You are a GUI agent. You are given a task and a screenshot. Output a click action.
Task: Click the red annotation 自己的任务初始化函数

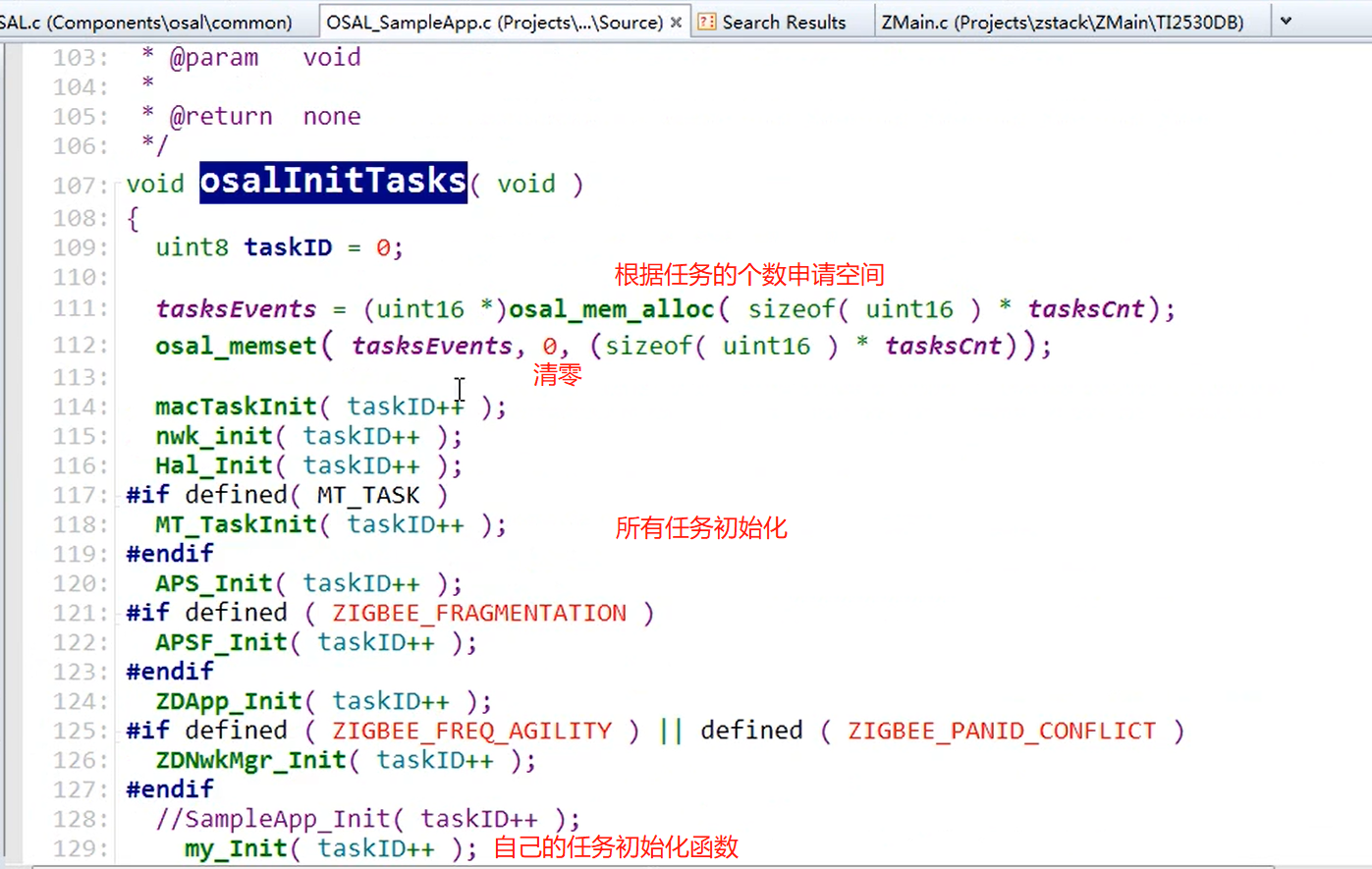click(x=615, y=846)
